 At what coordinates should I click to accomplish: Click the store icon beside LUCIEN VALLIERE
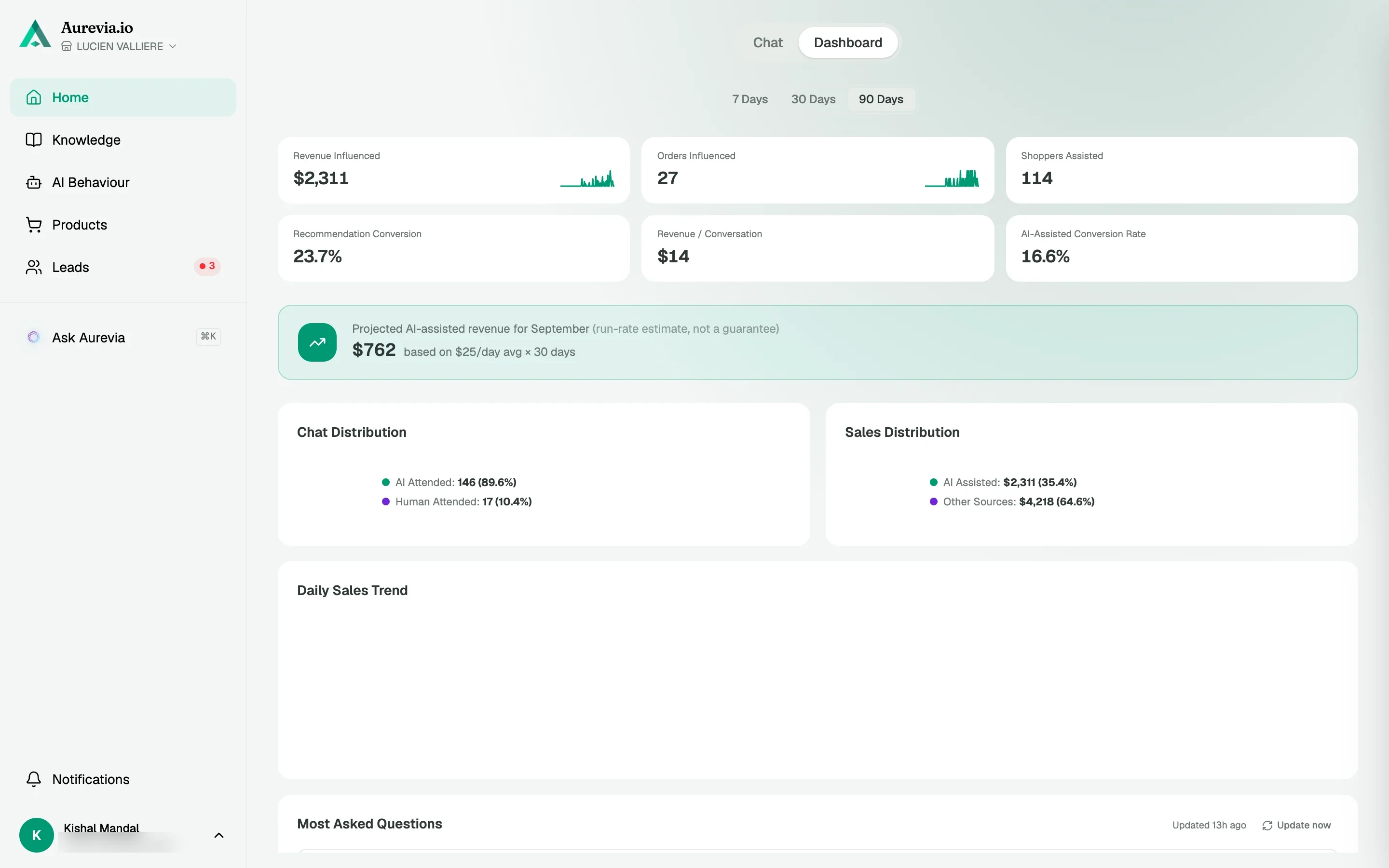[67, 46]
